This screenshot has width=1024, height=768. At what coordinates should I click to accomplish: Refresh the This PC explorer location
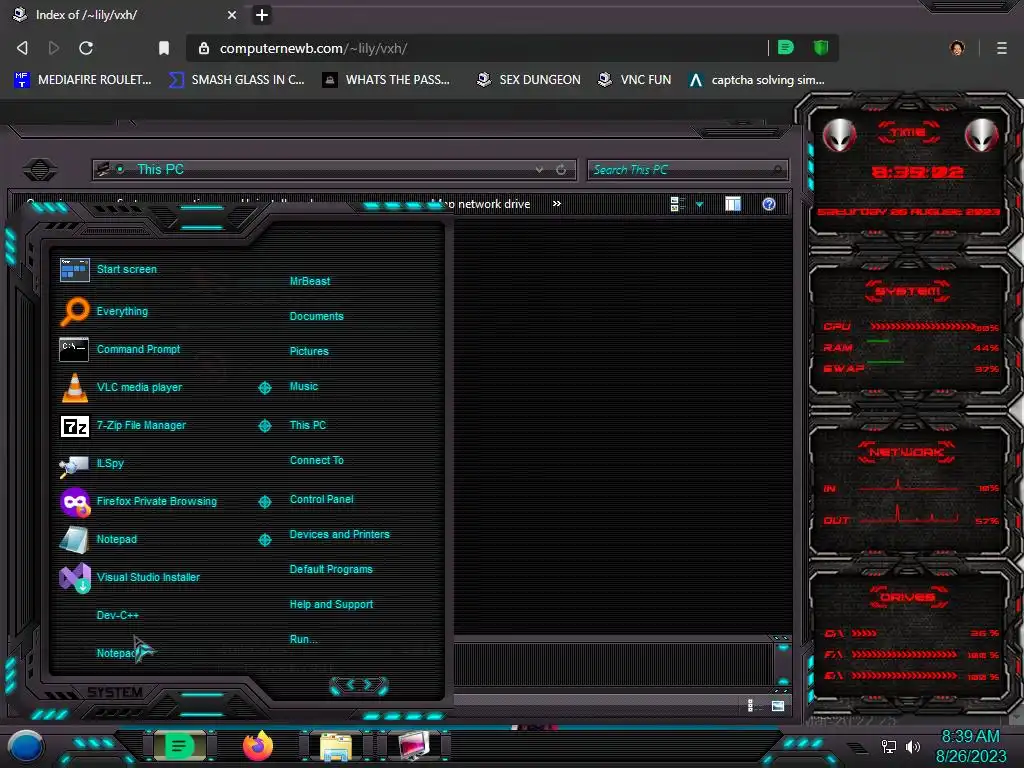[561, 170]
